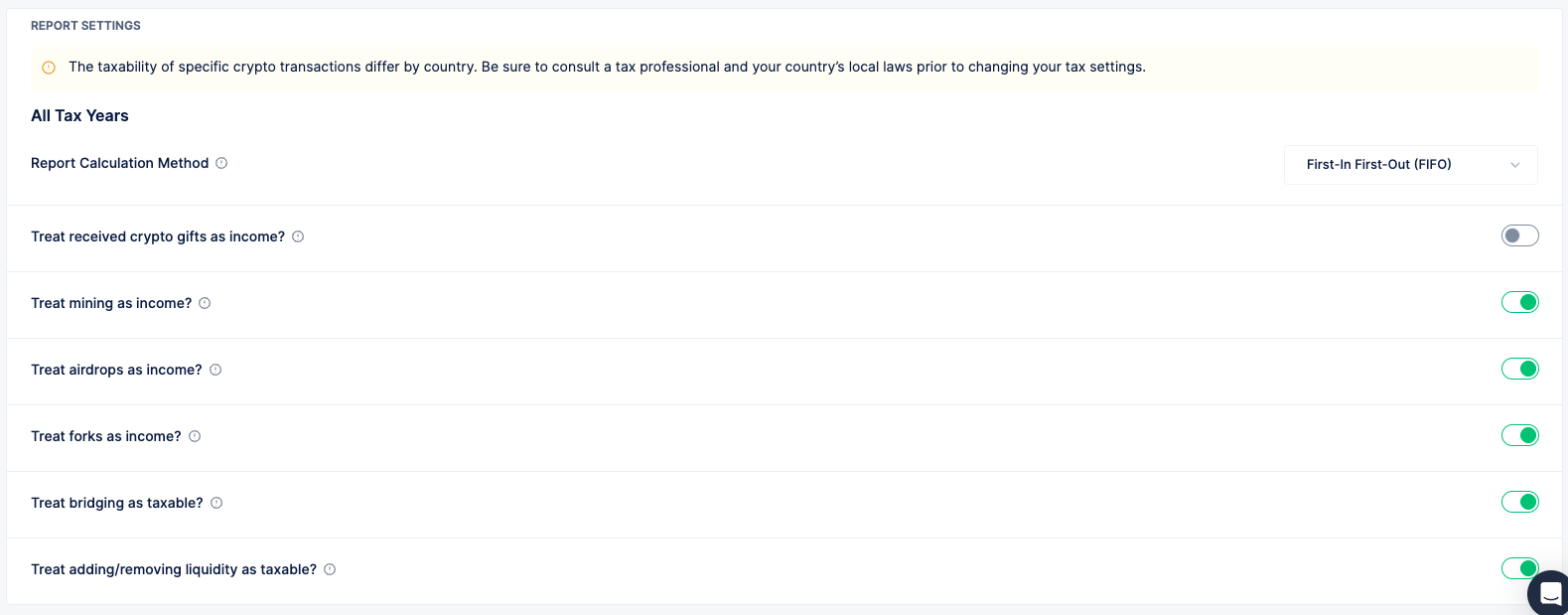
Task: Enable treating received crypto gifts as income
Action: (1519, 235)
